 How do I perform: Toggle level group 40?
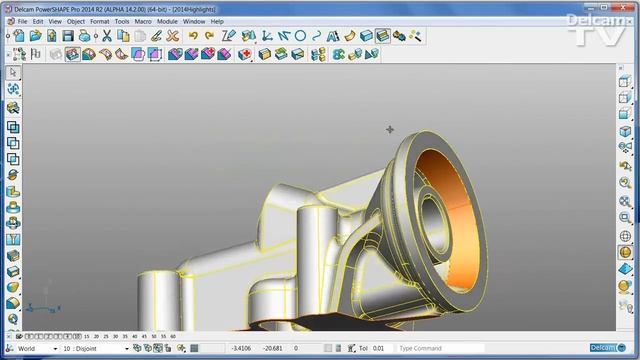tap(135, 337)
